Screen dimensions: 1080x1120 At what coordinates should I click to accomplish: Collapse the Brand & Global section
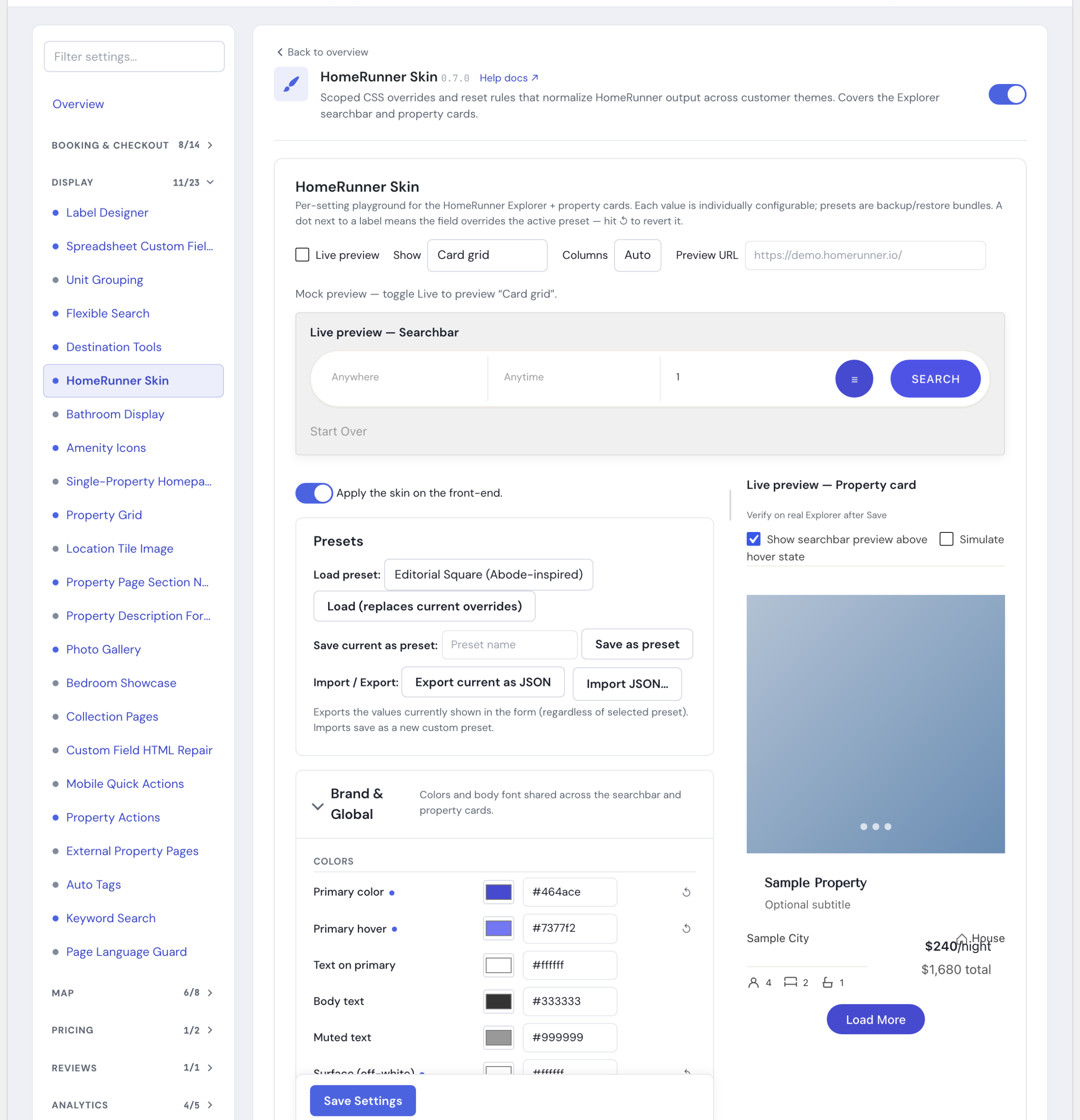(318, 806)
